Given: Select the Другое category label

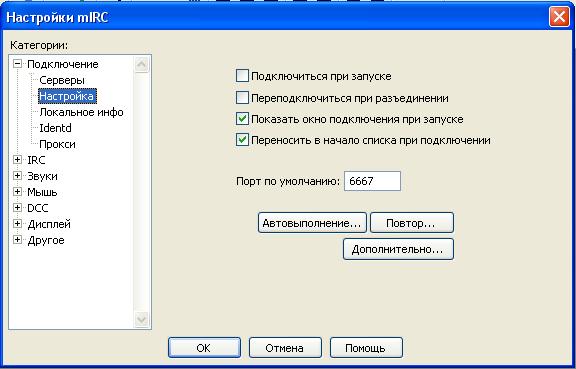Looking at the screenshot, I should coord(46,240).
